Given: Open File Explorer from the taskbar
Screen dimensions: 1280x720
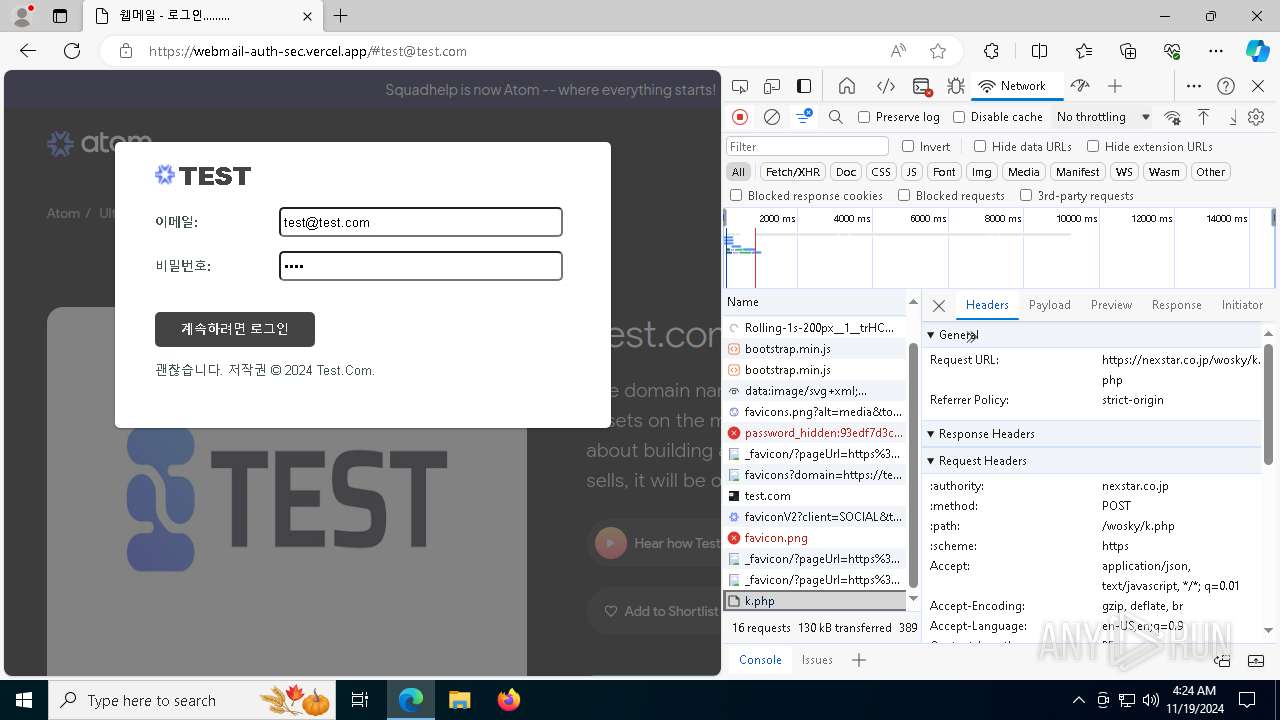Looking at the screenshot, I should (x=459, y=700).
